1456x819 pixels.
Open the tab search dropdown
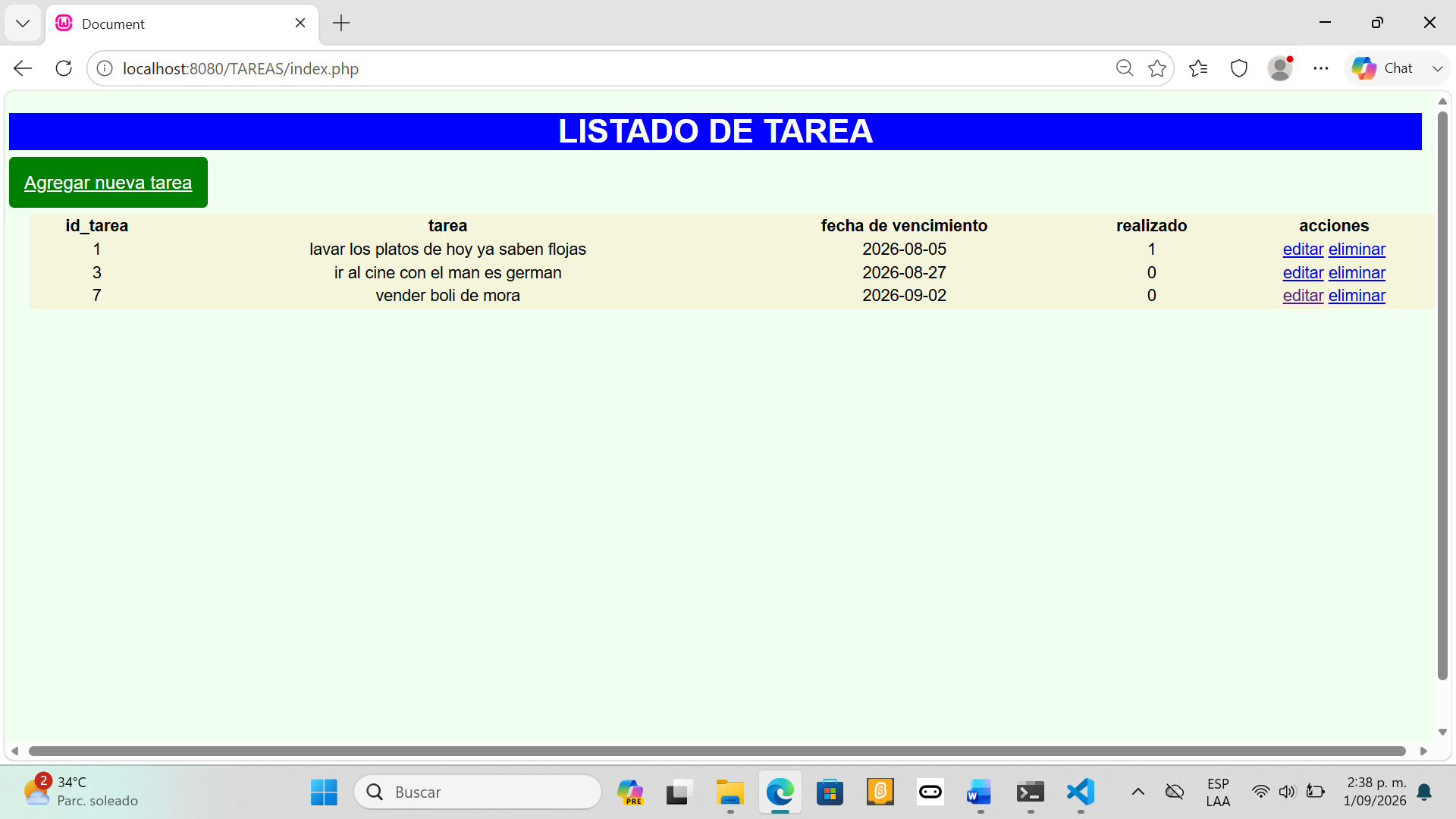point(23,24)
